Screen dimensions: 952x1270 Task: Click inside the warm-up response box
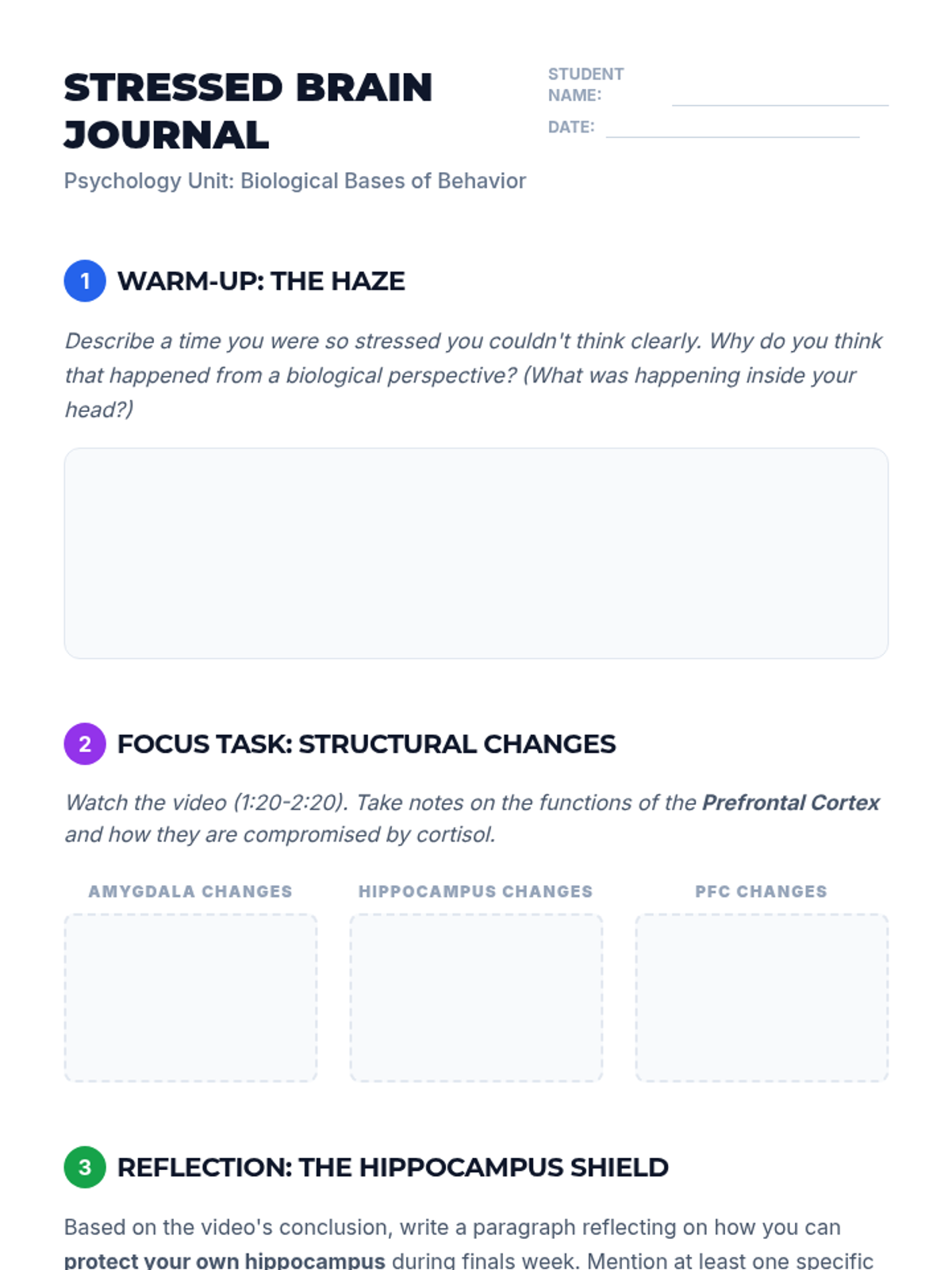coord(476,553)
